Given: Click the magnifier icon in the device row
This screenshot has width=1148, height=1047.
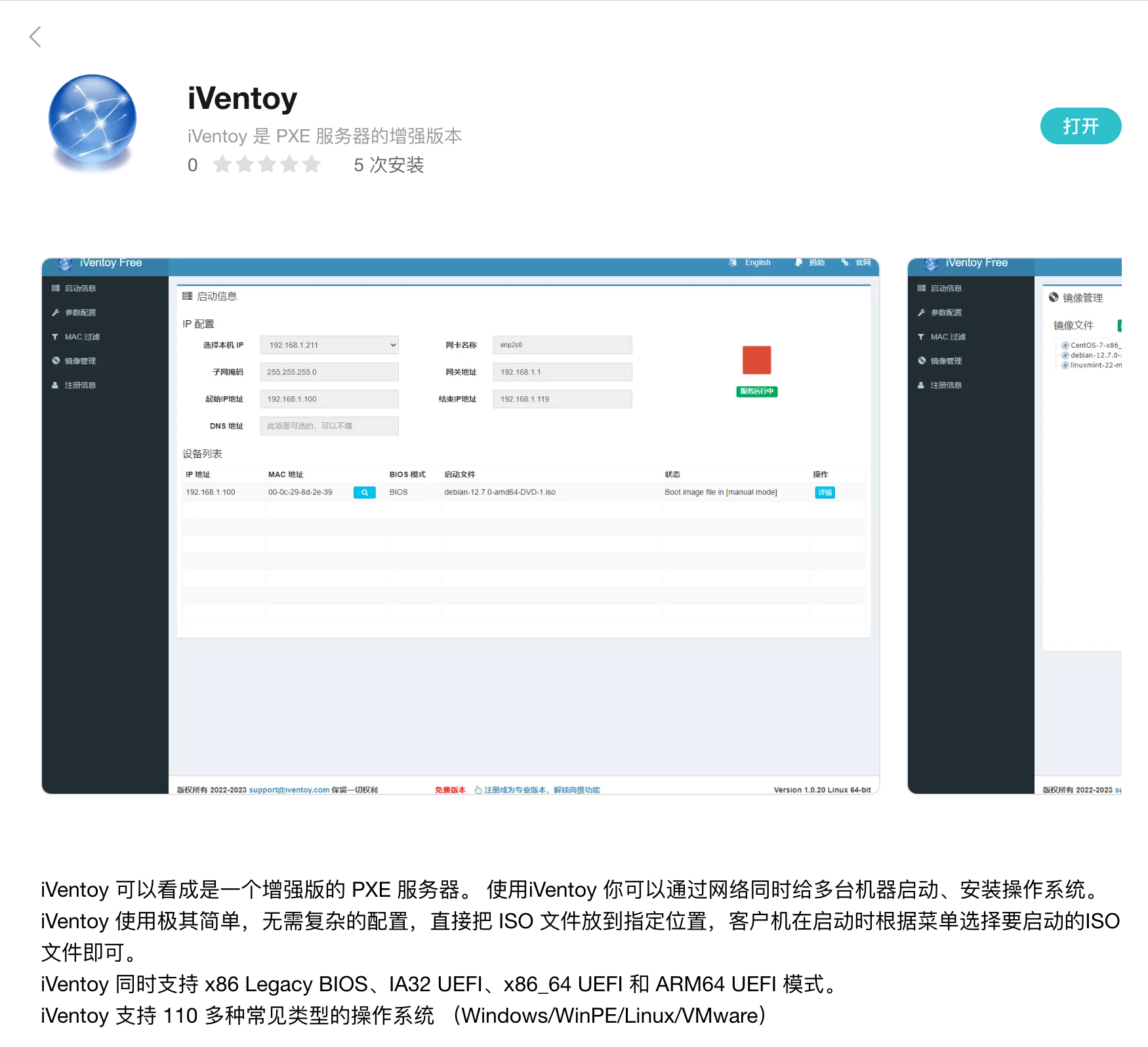Looking at the screenshot, I should pos(364,492).
